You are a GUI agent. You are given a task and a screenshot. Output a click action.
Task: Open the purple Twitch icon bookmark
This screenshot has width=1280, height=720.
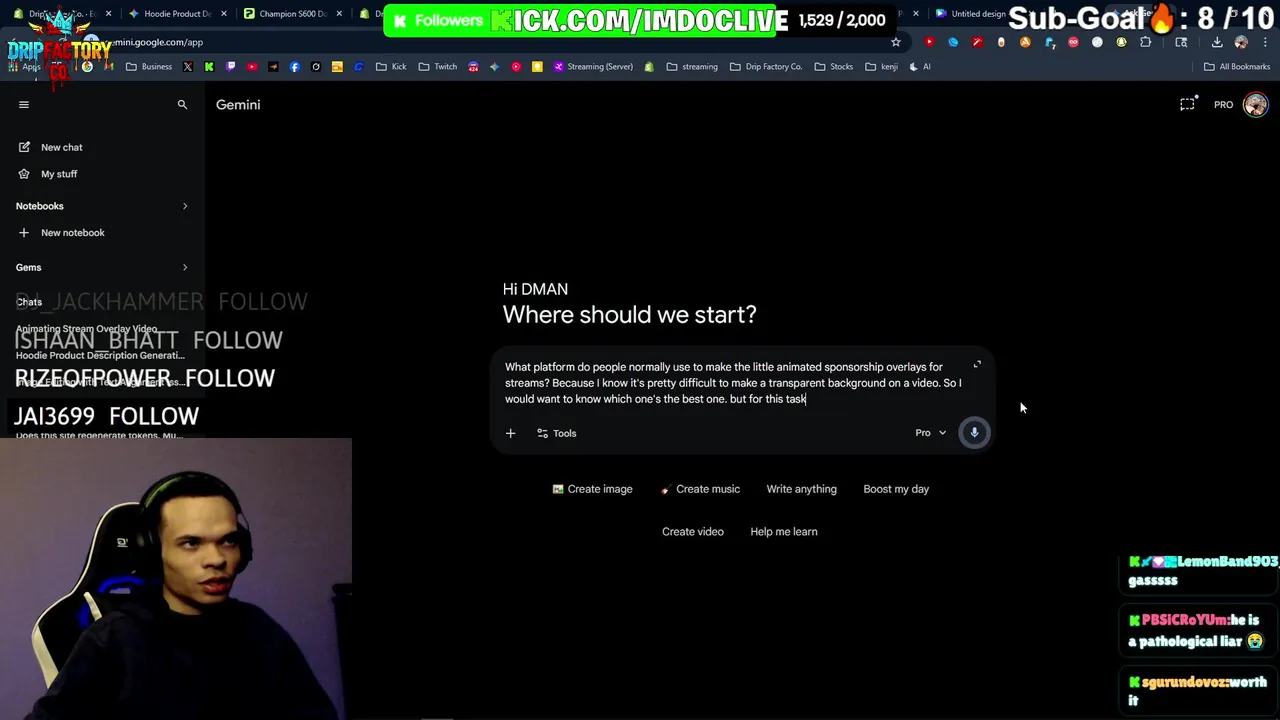click(x=231, y=67)
